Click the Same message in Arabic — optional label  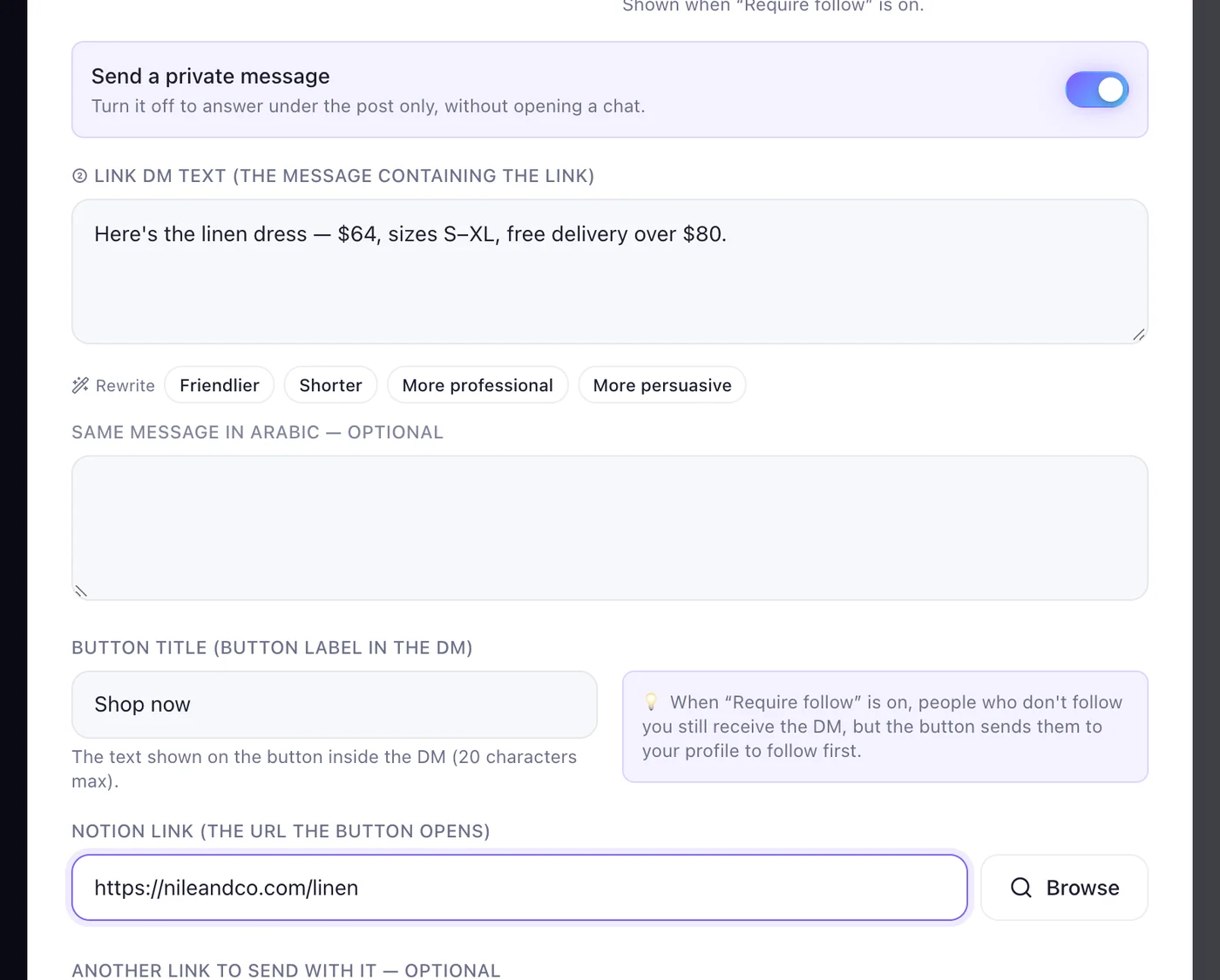[257, 432]
